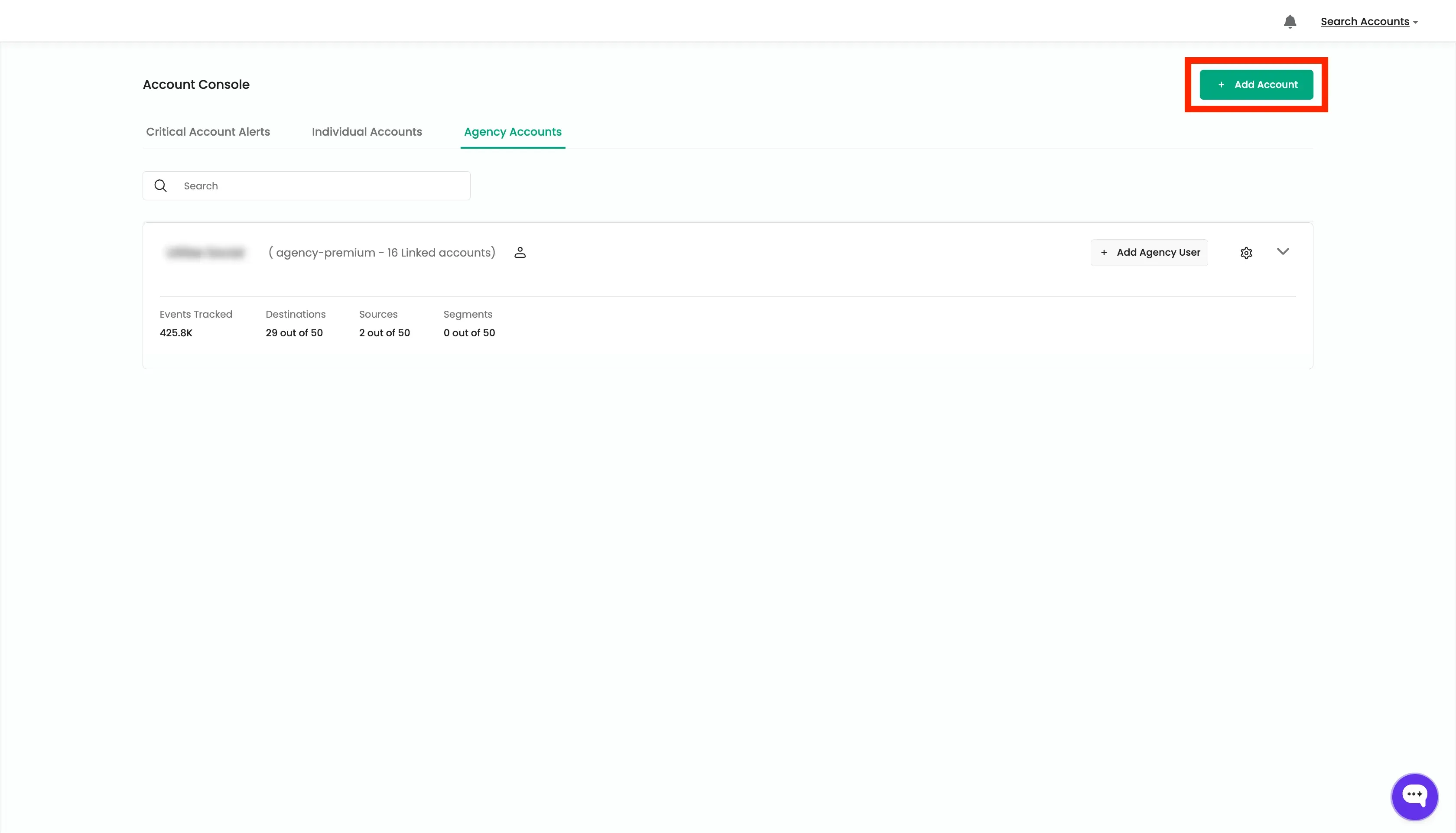Screen dimensions: 1456x833
Task: Click the Search input field
Action: coord(306,186)
